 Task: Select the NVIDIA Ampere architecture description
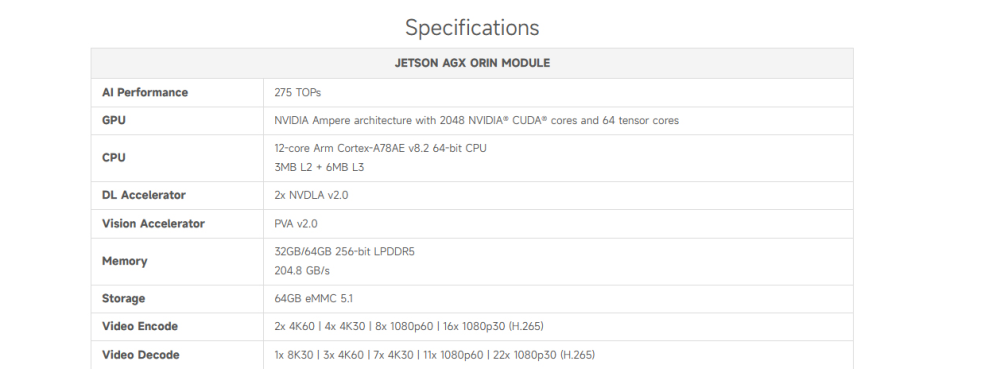tap(476, 120)
